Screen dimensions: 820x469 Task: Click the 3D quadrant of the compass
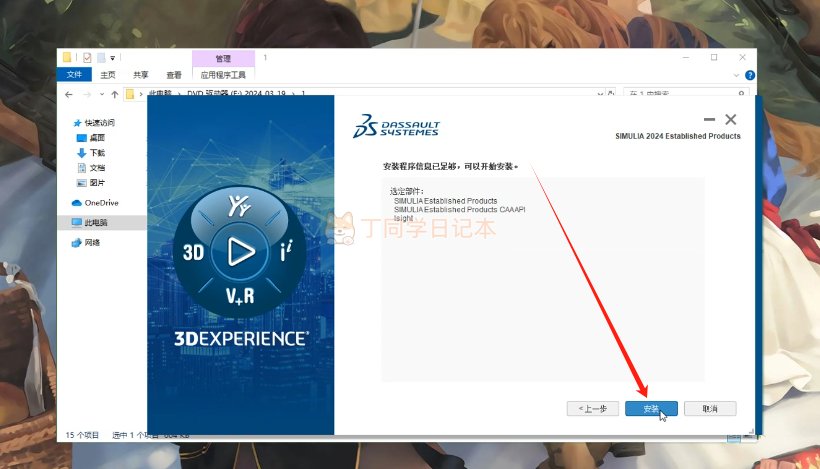click(193, 253)
